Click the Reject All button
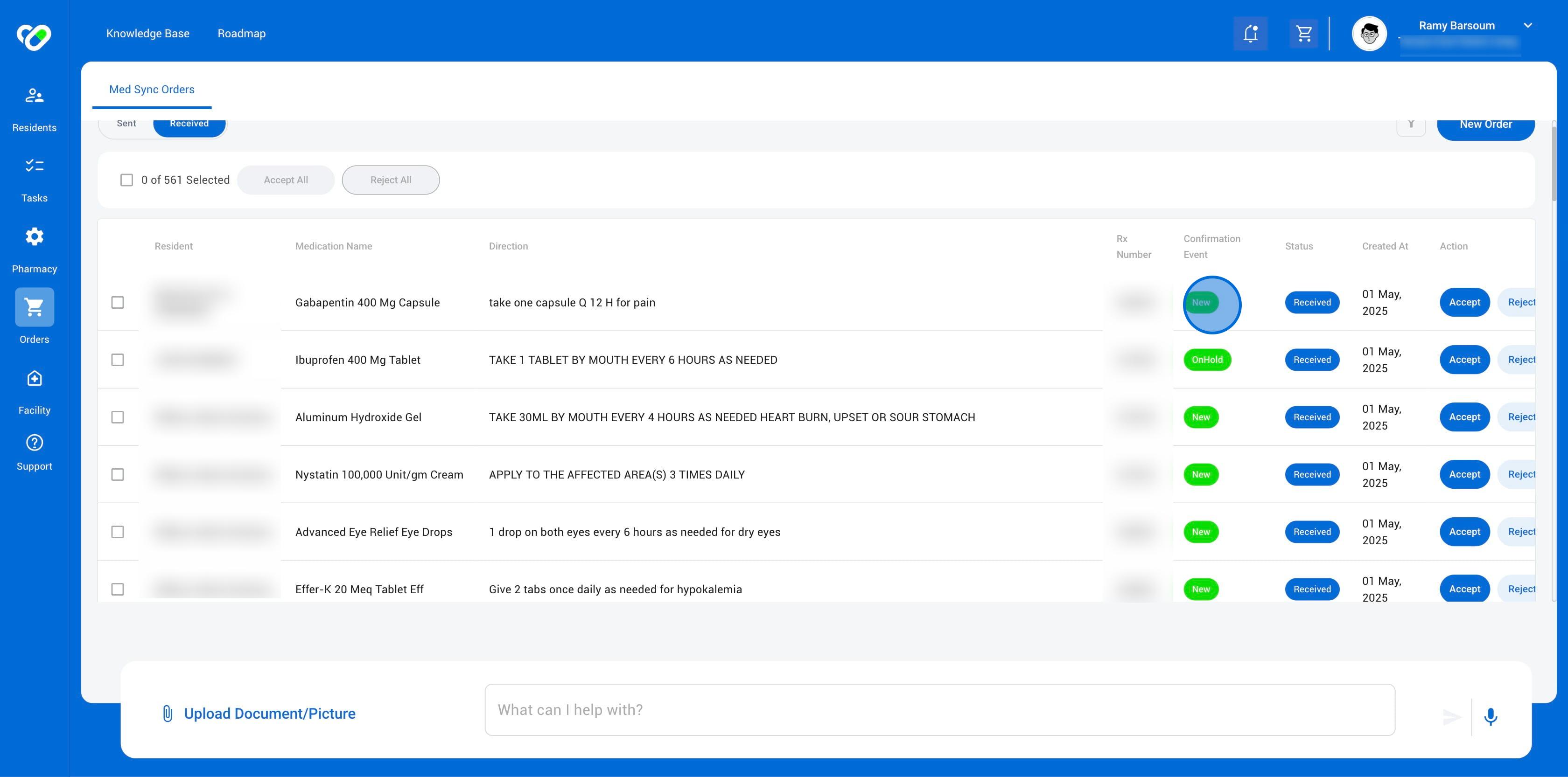This screenshot has width=1568, height=777. 391,180
